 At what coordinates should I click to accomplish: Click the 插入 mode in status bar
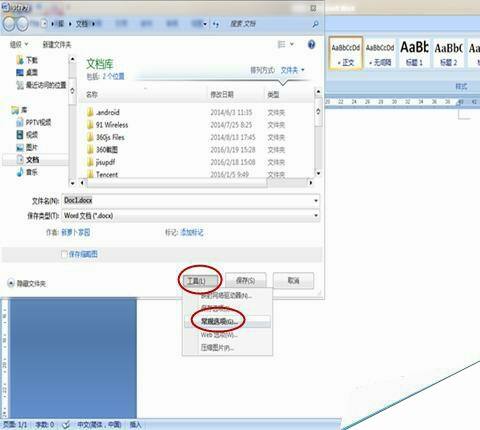tap(135, 425)
